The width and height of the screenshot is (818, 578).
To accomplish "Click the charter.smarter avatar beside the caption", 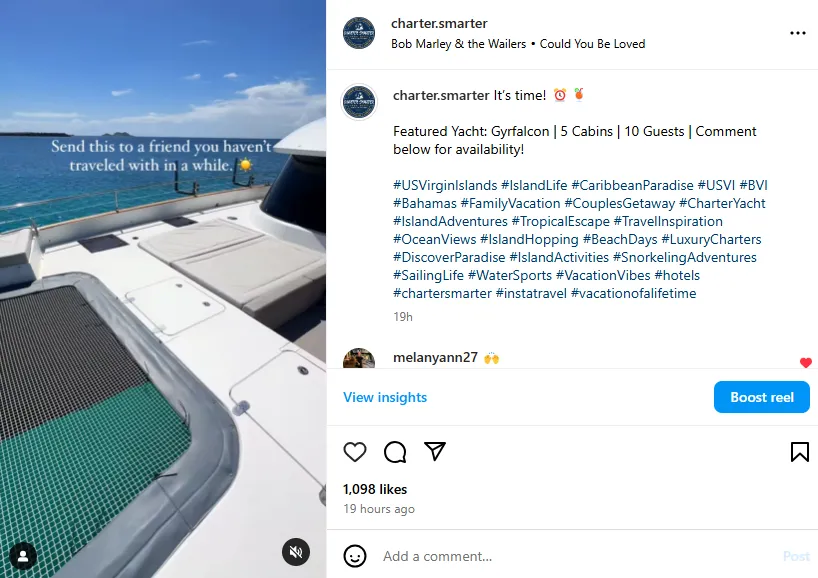I will click(359, 101).
